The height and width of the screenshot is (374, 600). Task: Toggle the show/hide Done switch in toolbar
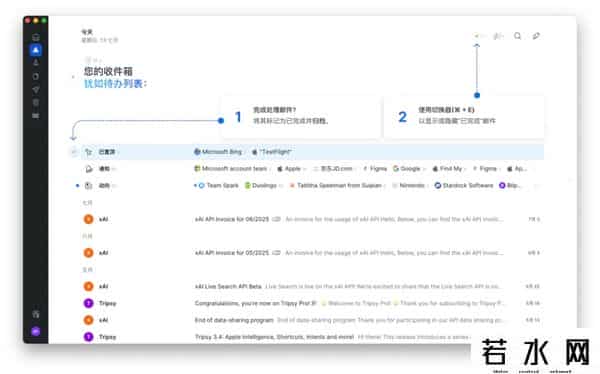tap(478, 36)
